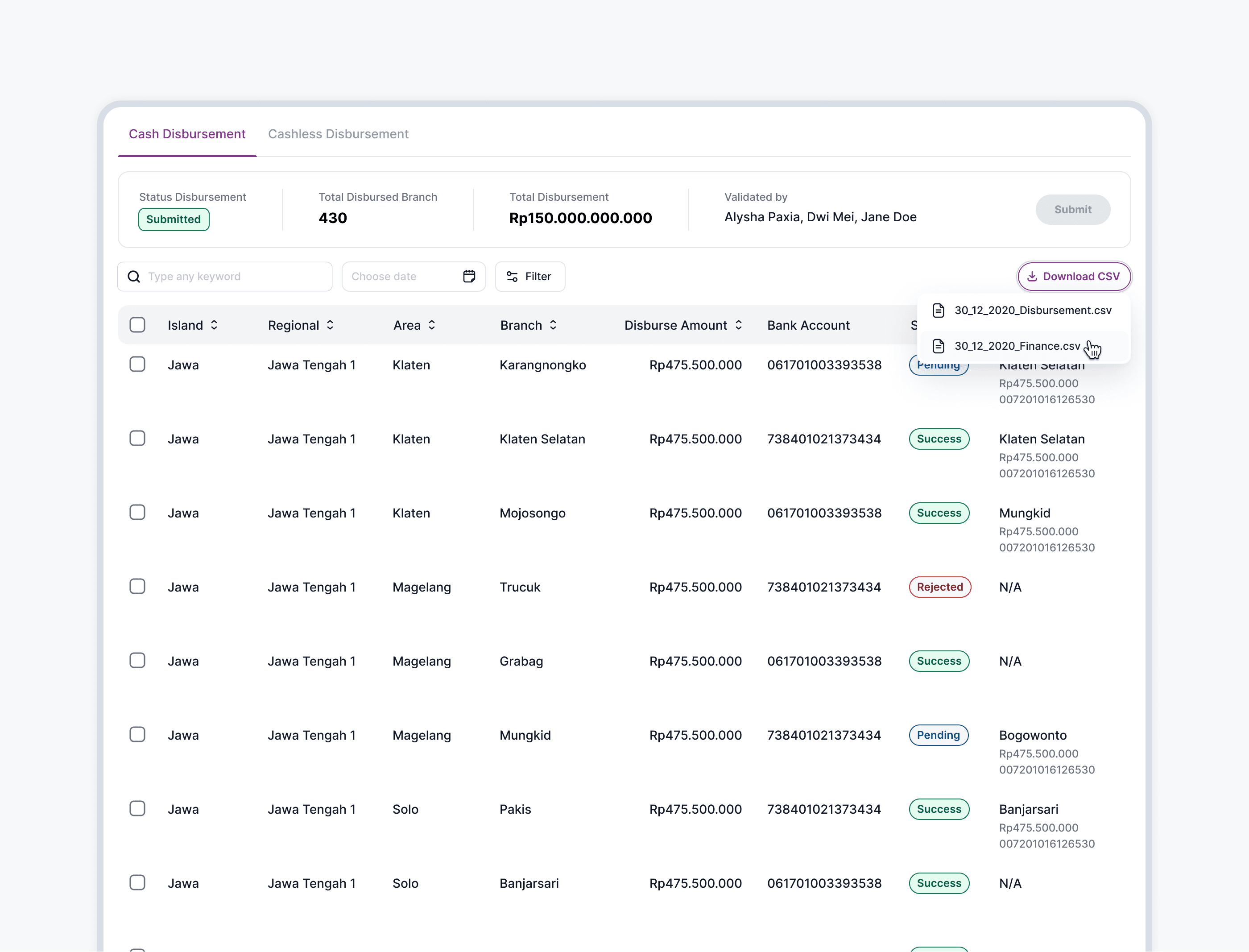1249x952 pixels.
Task: Toggle Disburse Amount sort chevrons
Action: coord(738,325)
